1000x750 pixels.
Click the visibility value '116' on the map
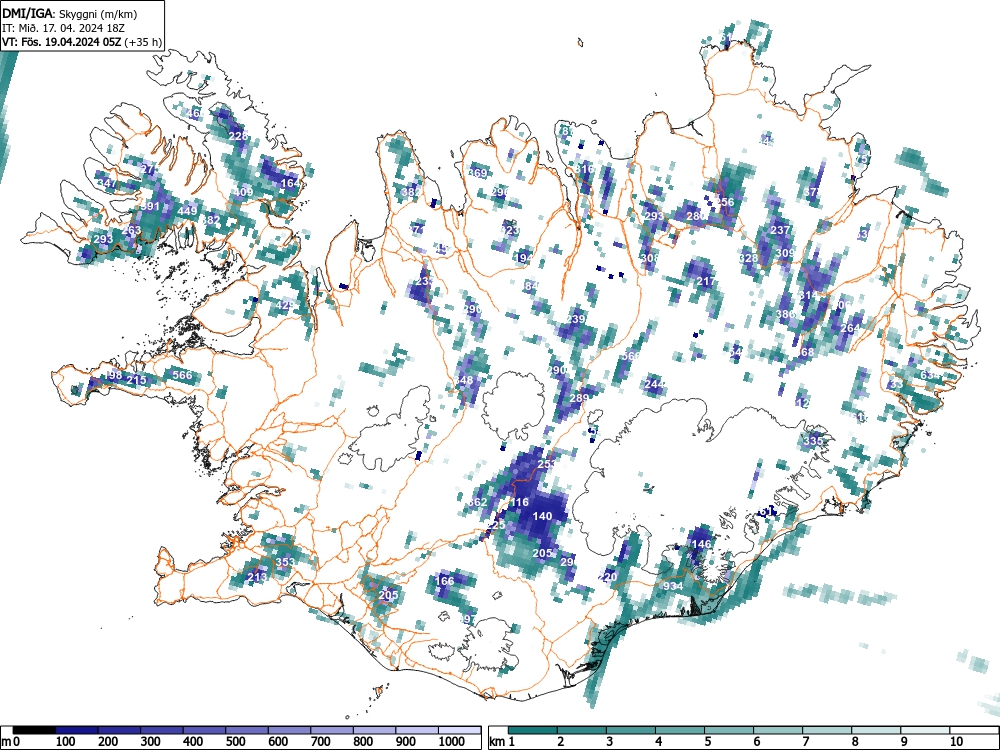519,502
